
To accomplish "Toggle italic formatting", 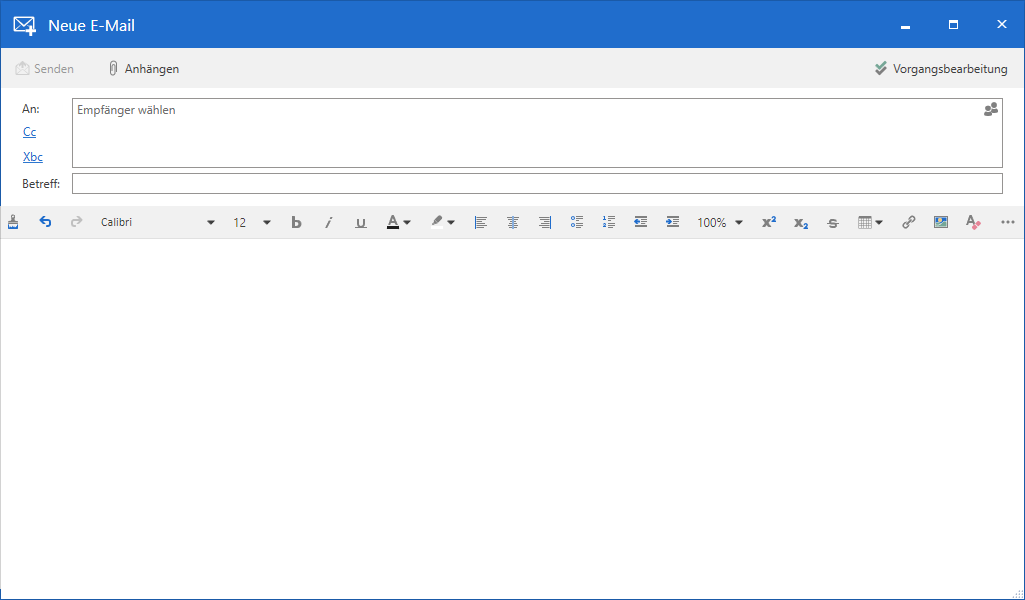I will [x=328, y=223].
